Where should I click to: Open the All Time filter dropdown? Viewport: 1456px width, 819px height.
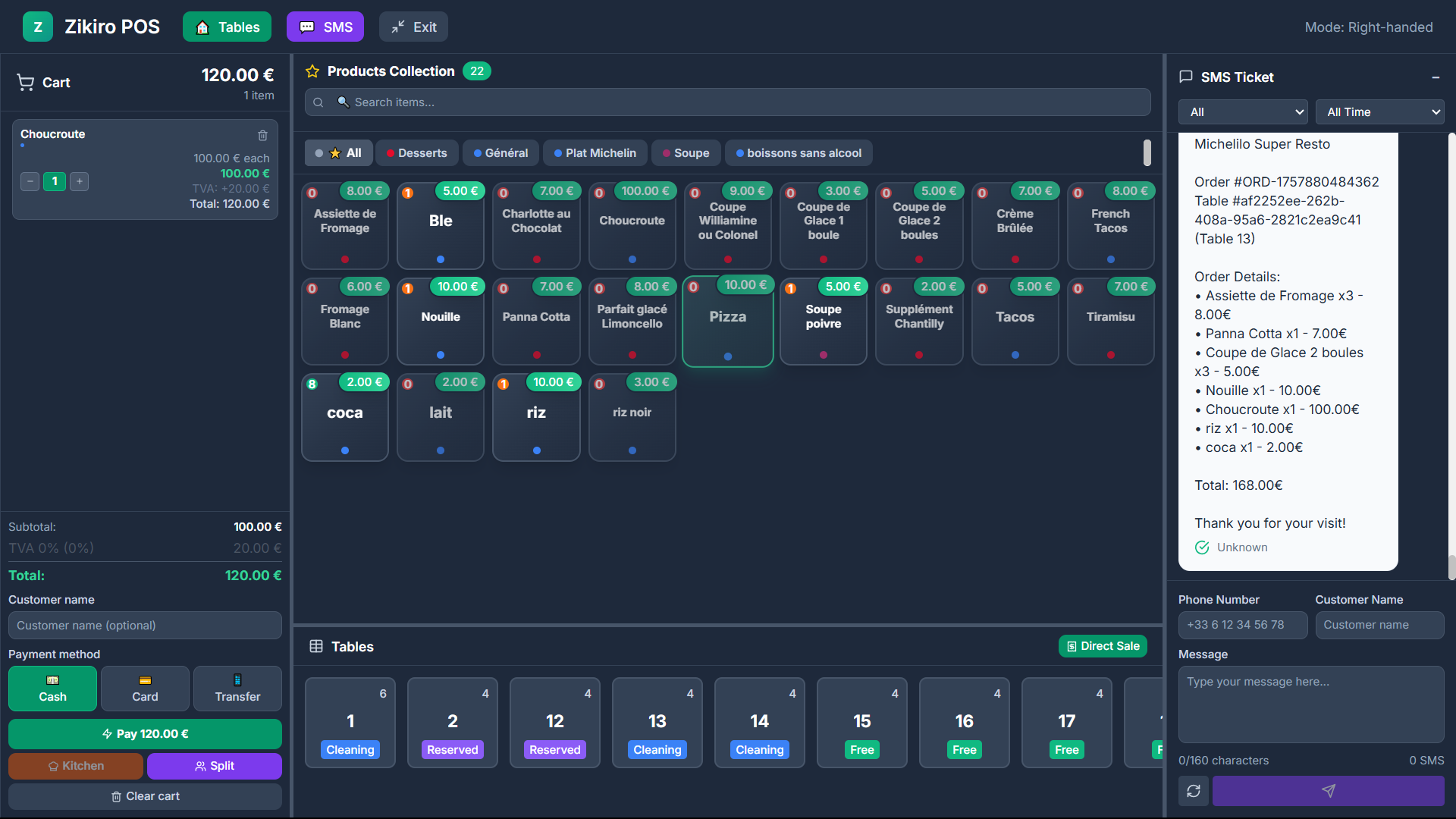click(x=1379, y=112)
